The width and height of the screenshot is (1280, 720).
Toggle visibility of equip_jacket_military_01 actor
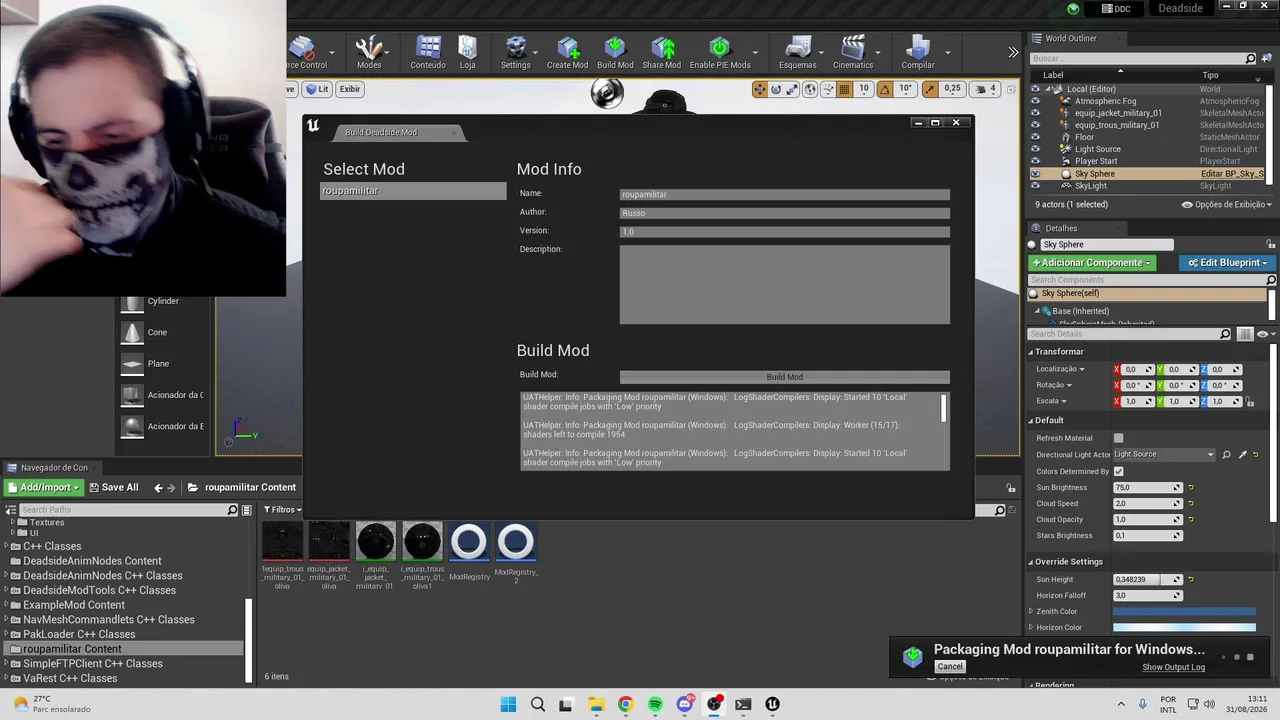point(1035,113)
